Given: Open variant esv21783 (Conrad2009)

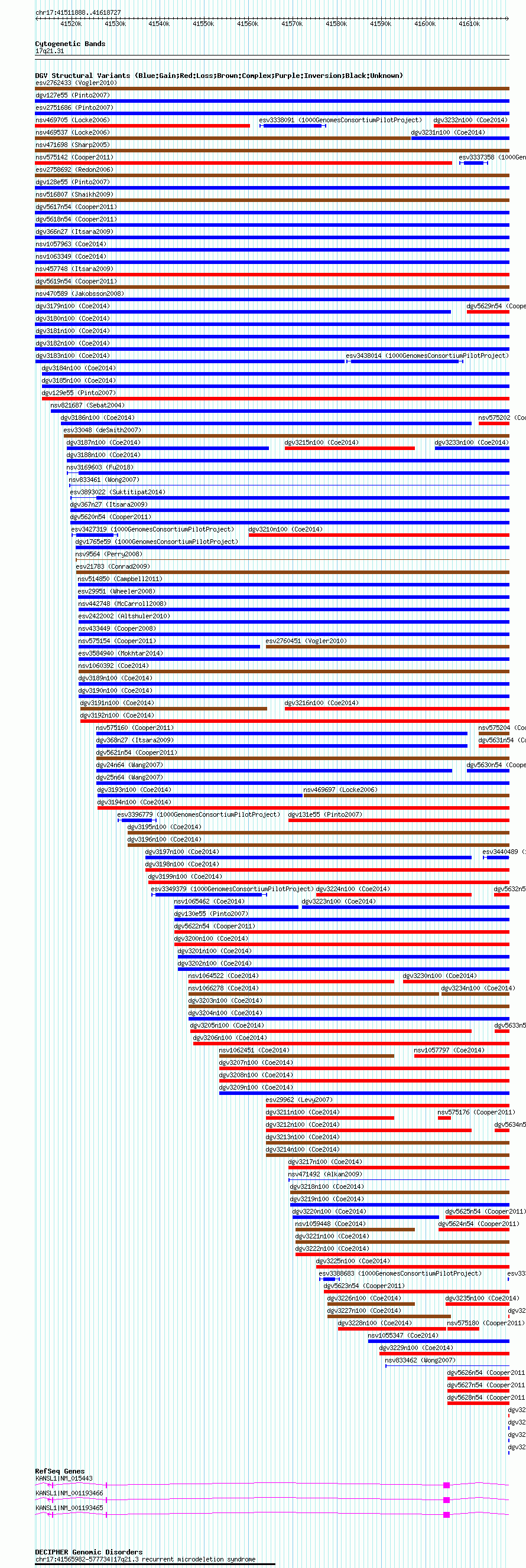Looking at the screenshot, I should coord(113,567).
